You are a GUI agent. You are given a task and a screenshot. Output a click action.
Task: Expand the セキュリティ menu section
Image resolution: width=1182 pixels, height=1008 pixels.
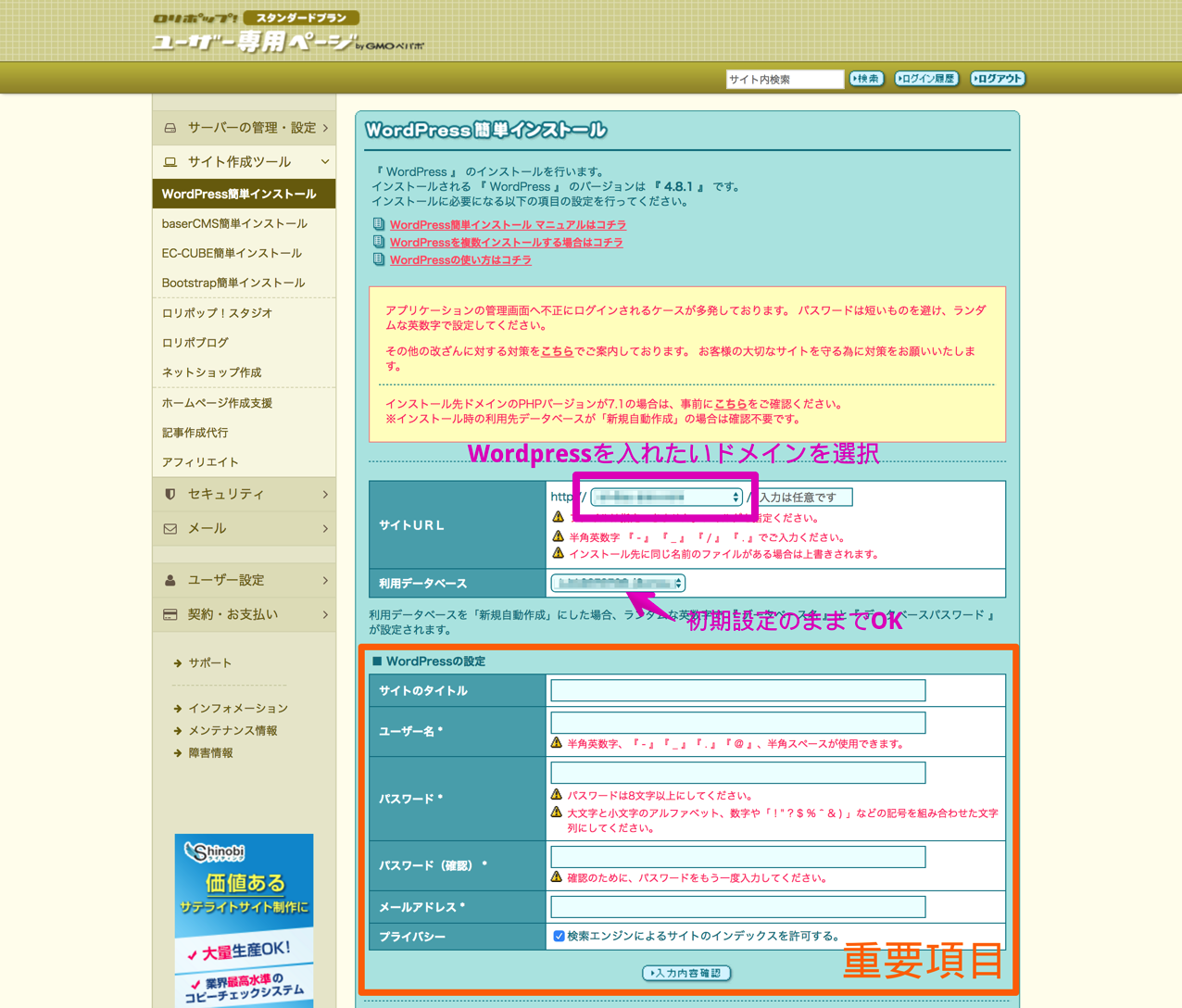coord(245,495)
